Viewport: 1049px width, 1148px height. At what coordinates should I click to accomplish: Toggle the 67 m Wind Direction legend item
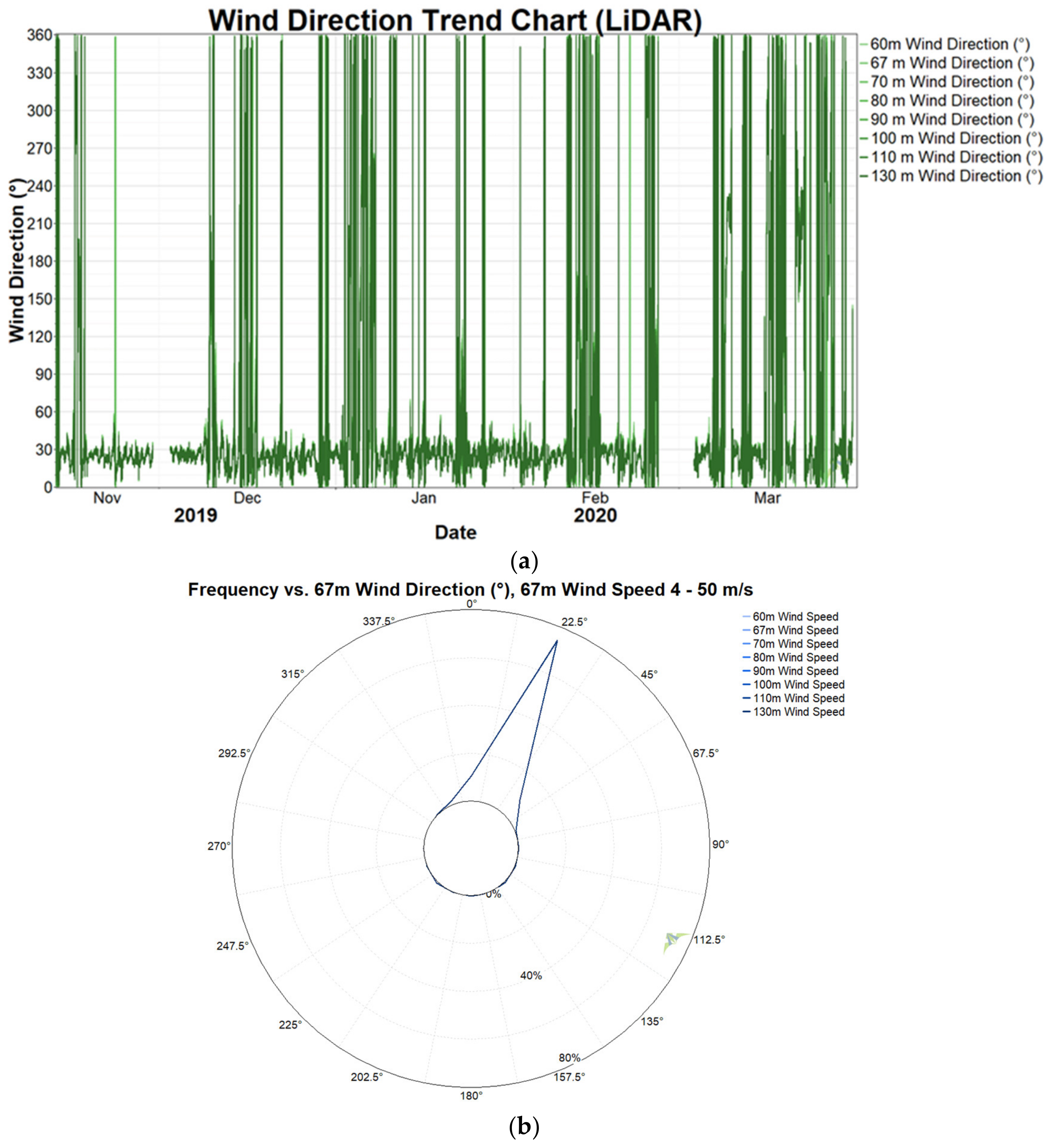[x=952, y=63]
